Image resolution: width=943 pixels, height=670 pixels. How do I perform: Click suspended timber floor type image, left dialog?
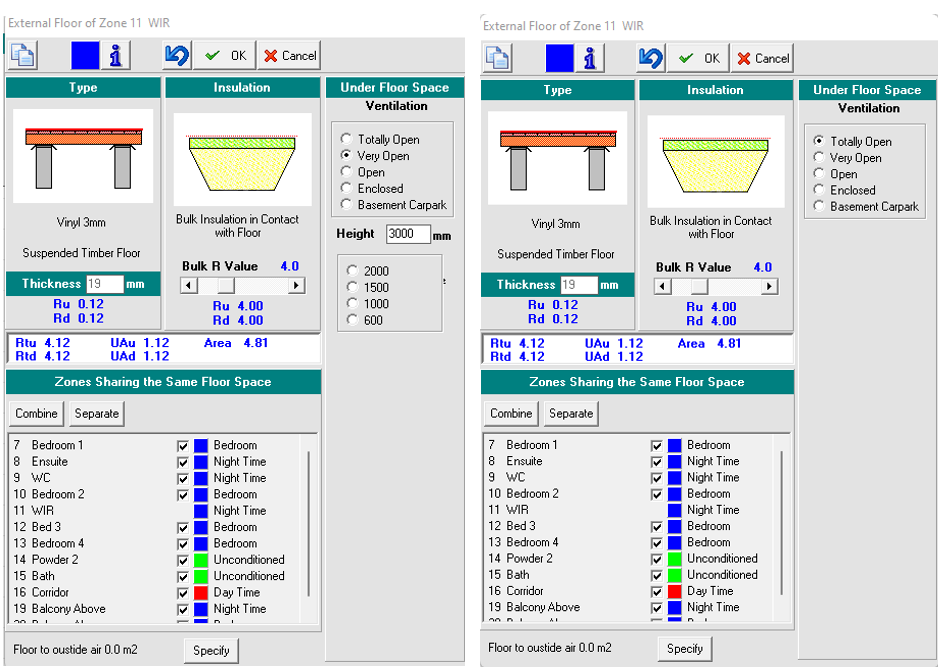pyautogui.click(x=83, y=155)
